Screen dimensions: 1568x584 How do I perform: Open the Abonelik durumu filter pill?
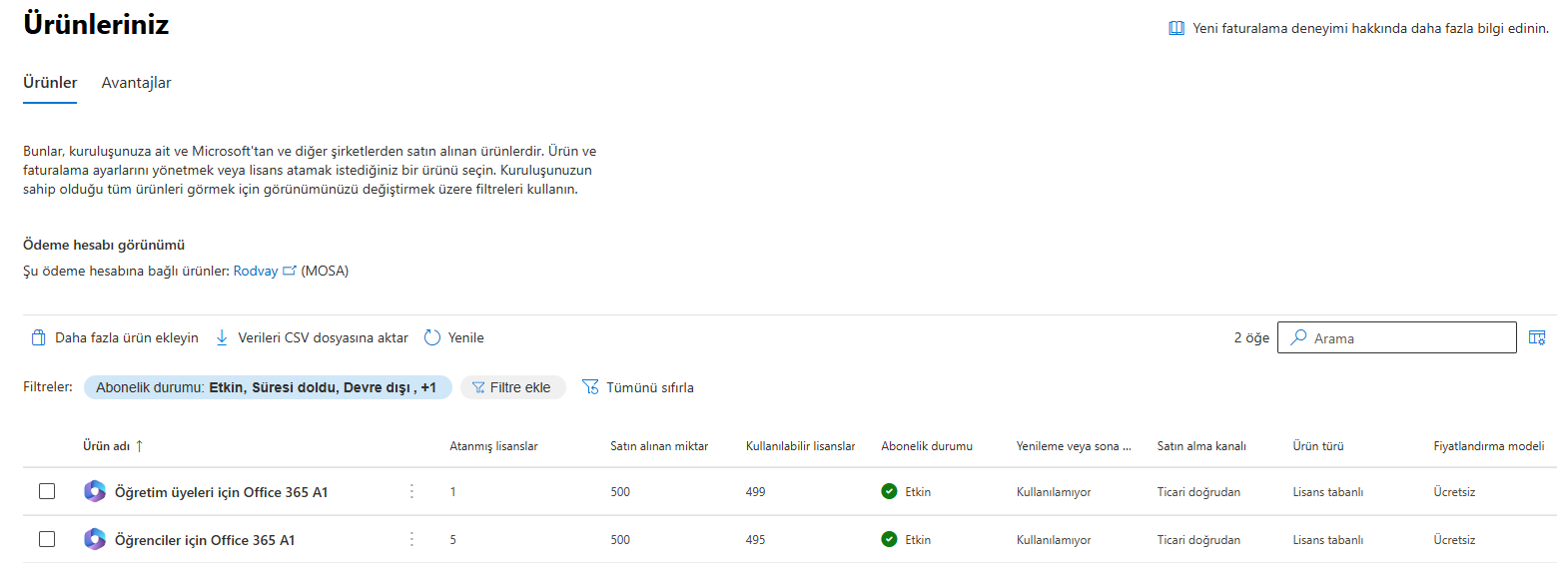268,387
